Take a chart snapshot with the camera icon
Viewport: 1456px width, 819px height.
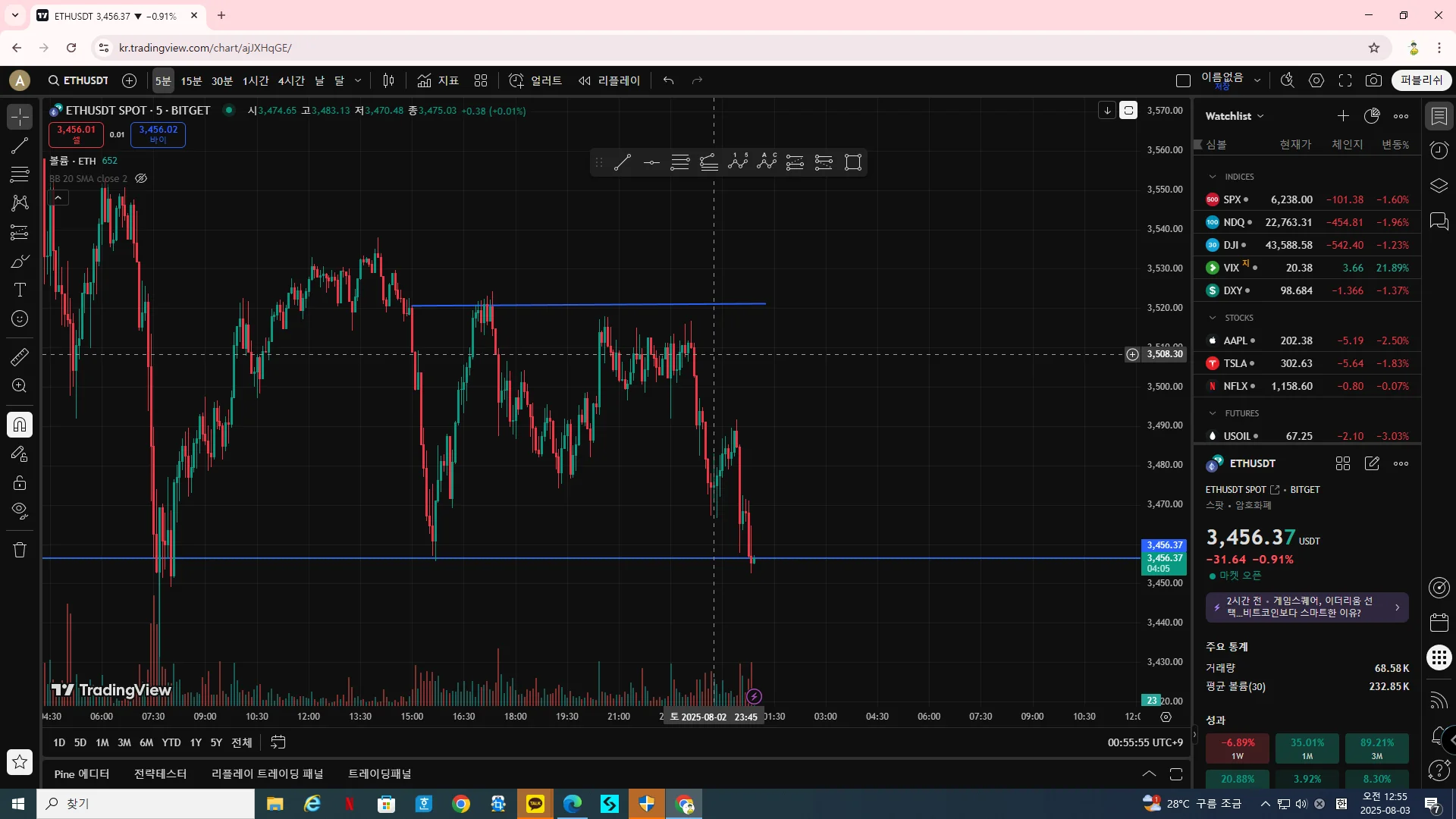pyautogui.click(x=1373, y=80)
